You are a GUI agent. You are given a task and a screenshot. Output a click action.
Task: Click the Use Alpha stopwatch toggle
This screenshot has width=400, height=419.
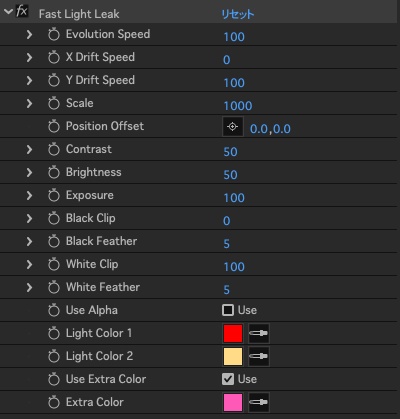click(x=54, y=310)
